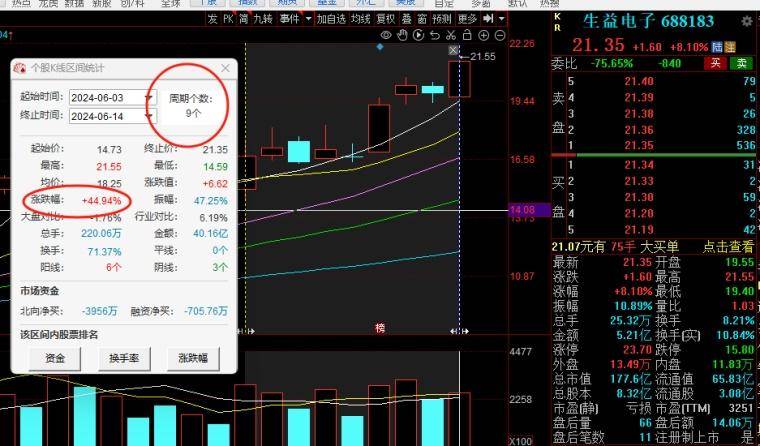Open the 更多 more menu
760x446 pixels.
coord(467,19)
